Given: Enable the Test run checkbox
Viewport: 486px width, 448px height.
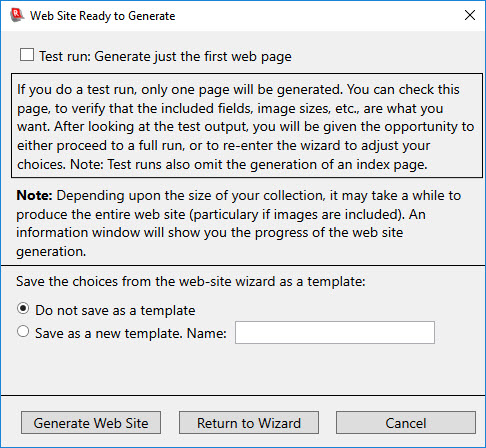Looking at the screenshot, I should coord(27,55).
